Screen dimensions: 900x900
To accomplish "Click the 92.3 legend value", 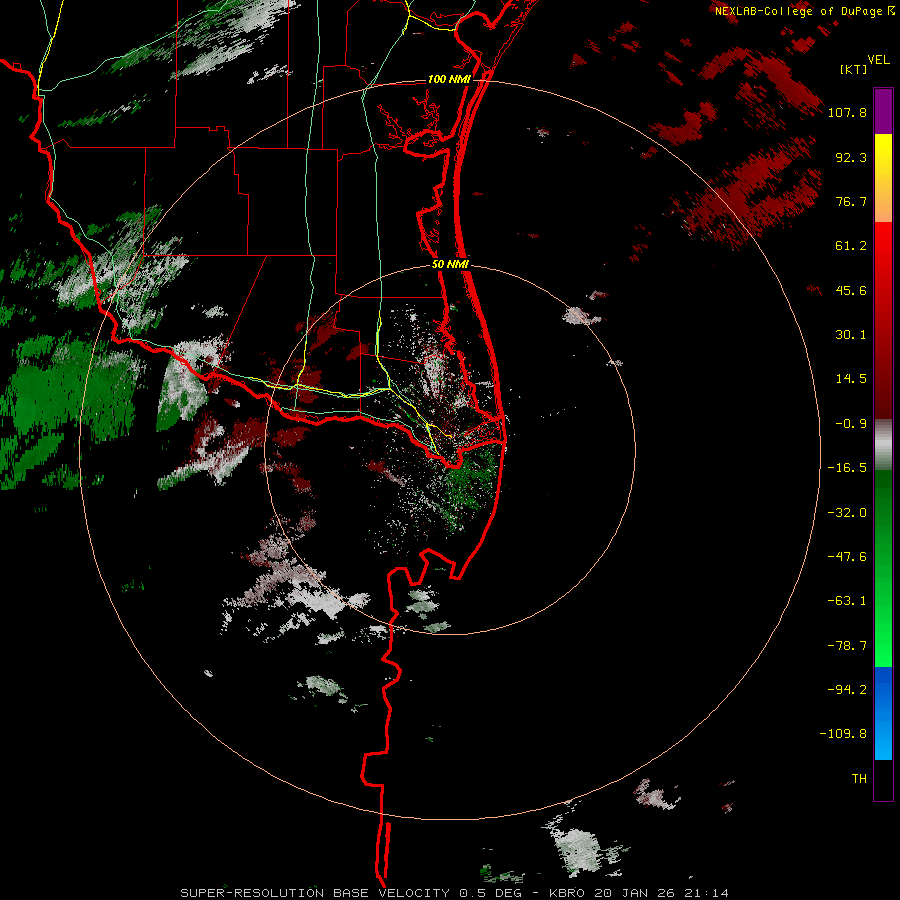I will pos(851,157).
